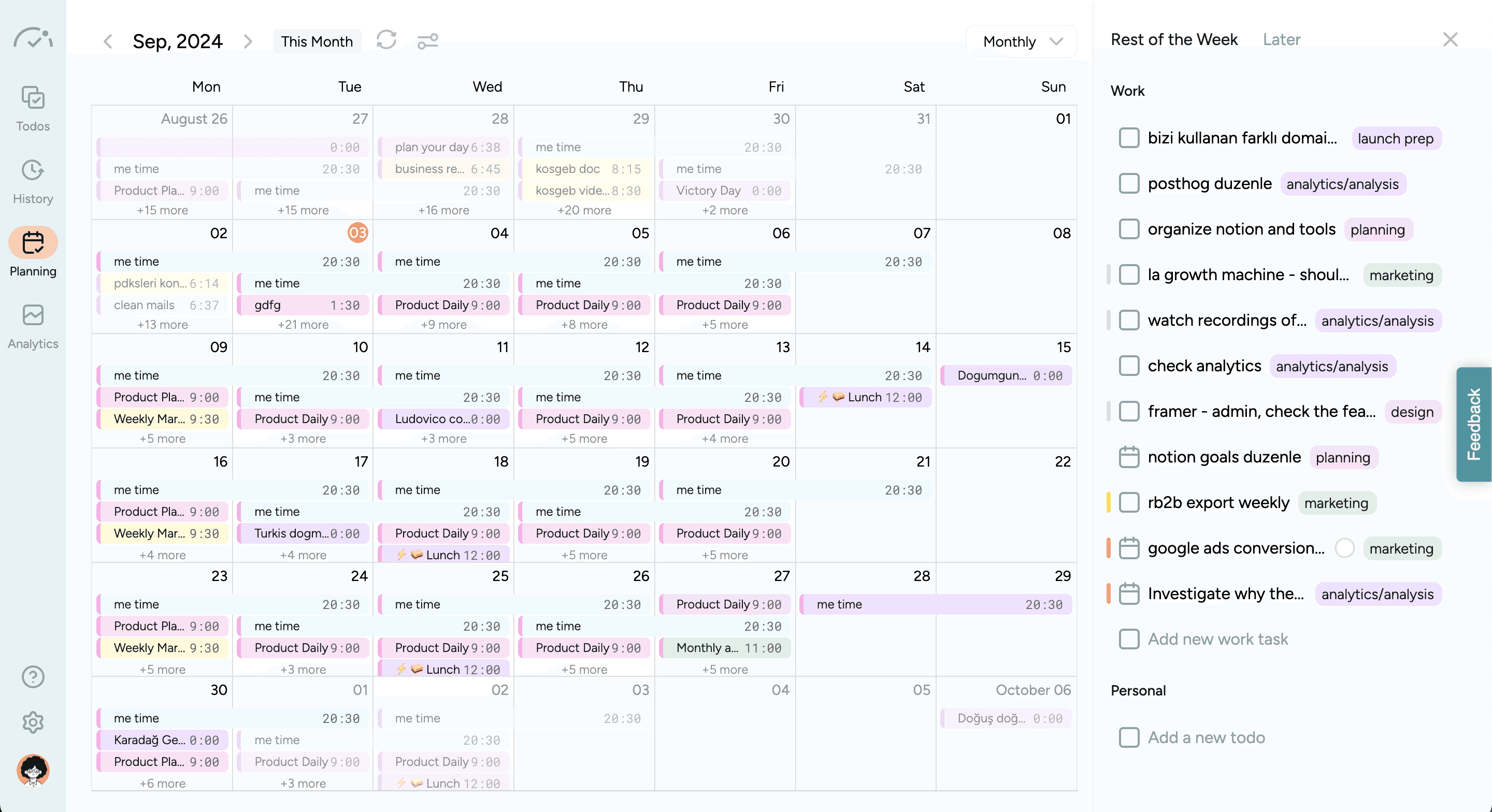Tick the check analytics task checkbox
This screenshot has width=1492, height=812.
[x=1129, y=366]
